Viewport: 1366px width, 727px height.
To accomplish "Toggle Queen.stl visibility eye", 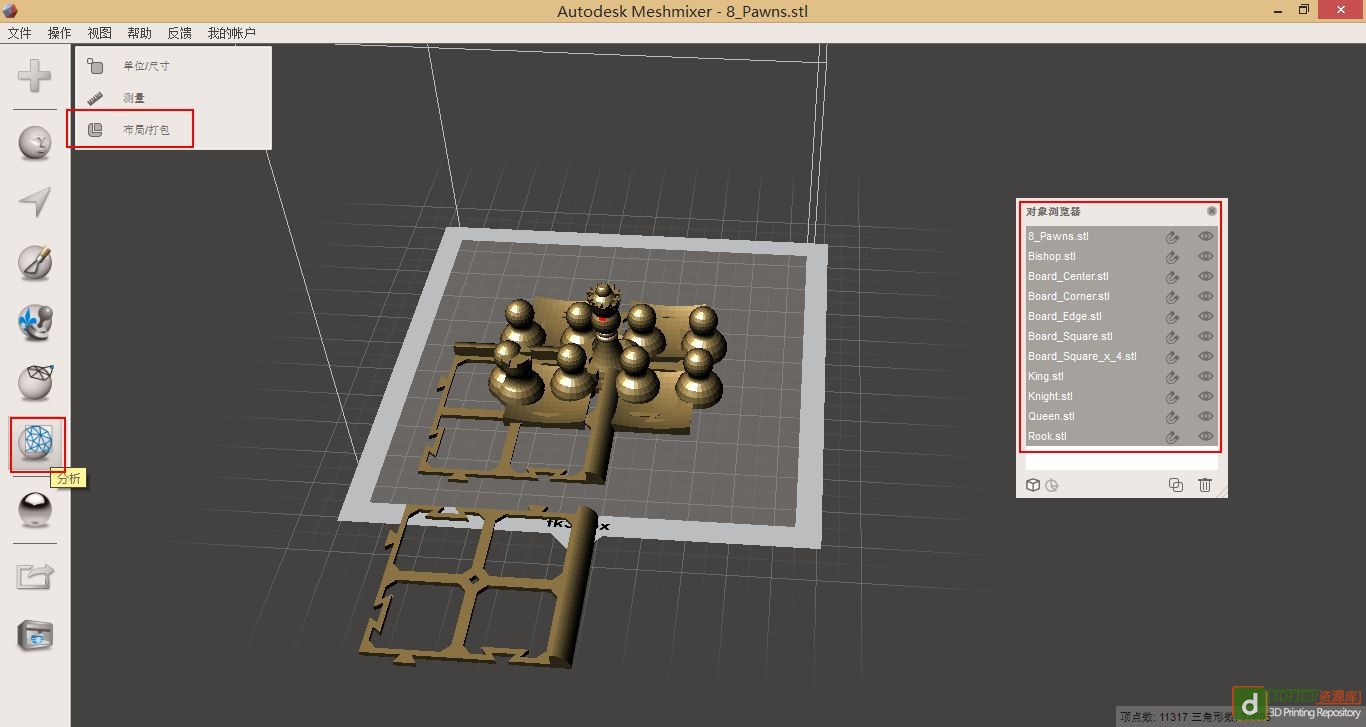I will pyautogui.click(x=1205, y=416).
